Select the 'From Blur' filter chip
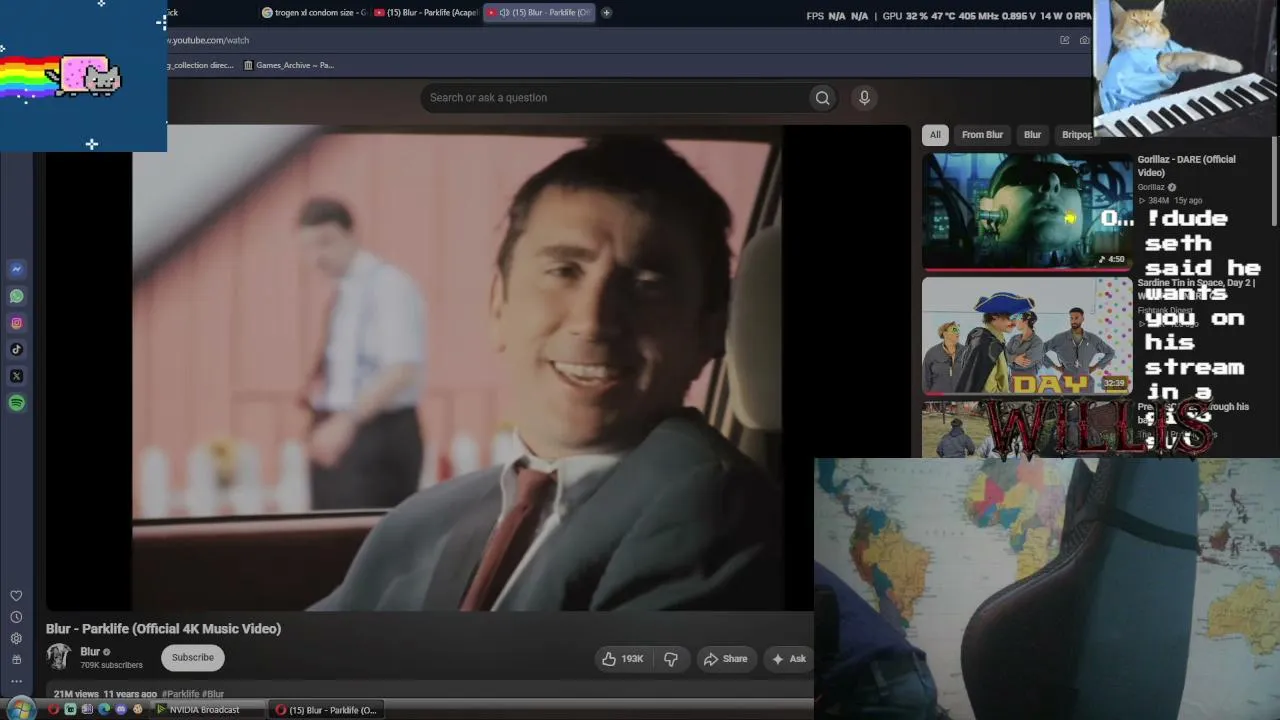The height and width of the screenshot is (720, 1280). [x=982, y=135]
